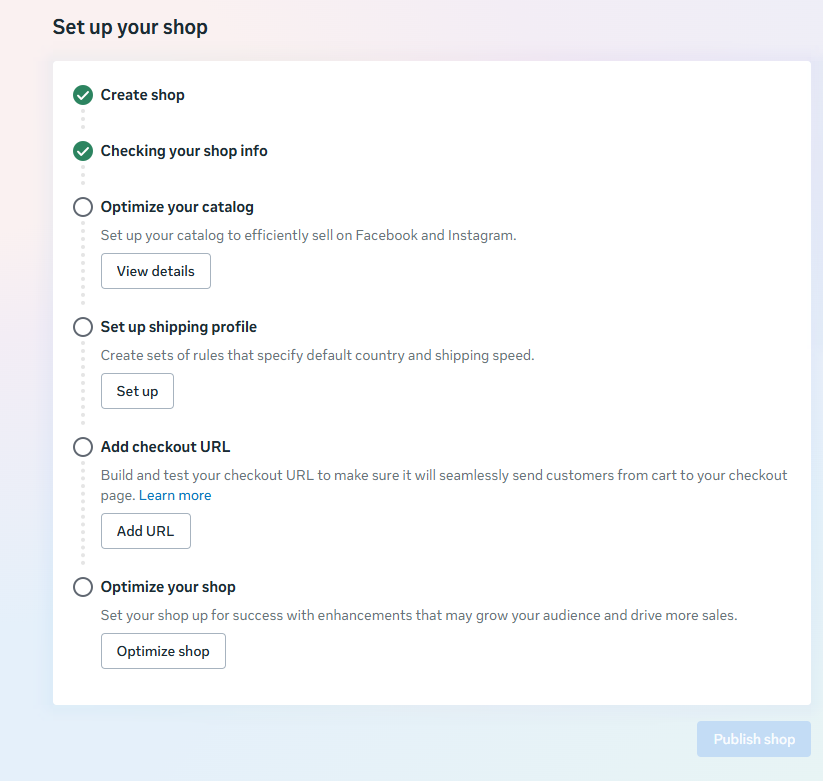Select the empty circle beside Optimize your shop
This screenshot has width=823, height=781.
pyautogui.click(x=83, y=587)
